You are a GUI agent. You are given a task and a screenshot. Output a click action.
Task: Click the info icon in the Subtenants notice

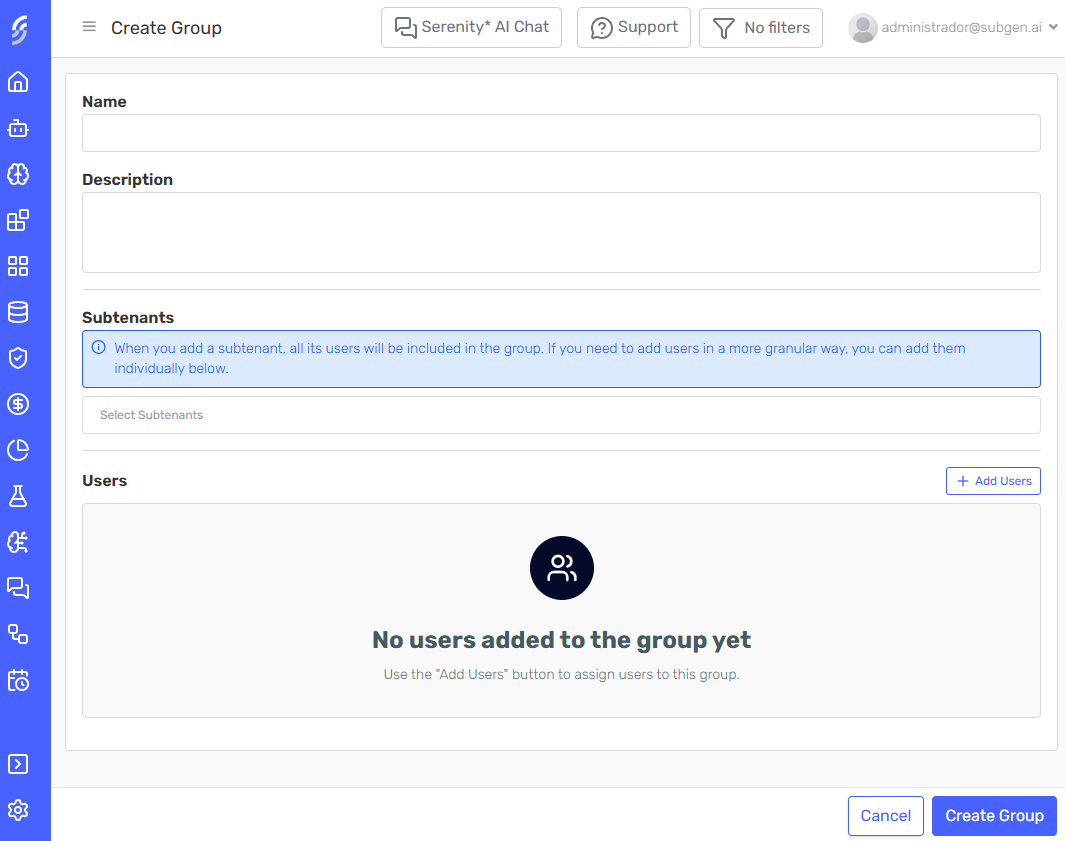(x=99, y=347)
